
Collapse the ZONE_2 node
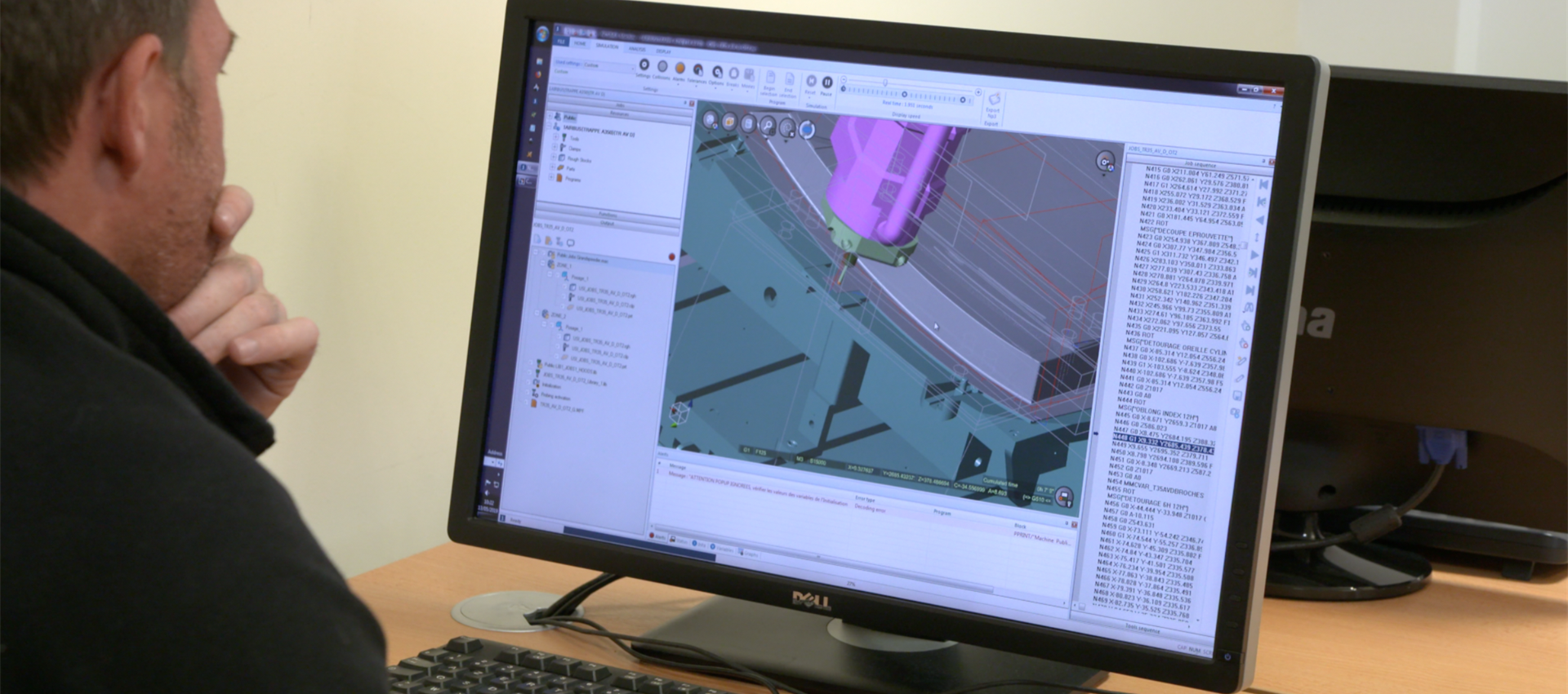click(537, 312)
